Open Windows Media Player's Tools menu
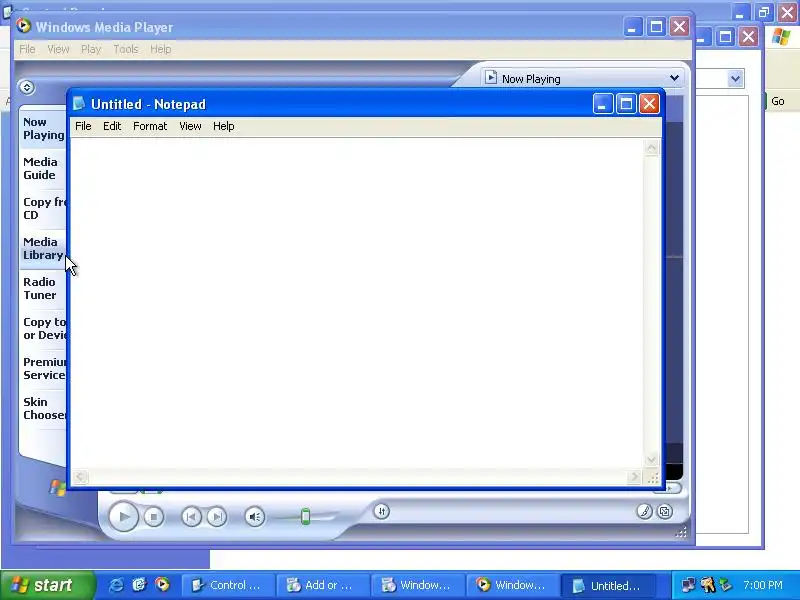This screenshot has width=800, height=600. coord(126,49)
